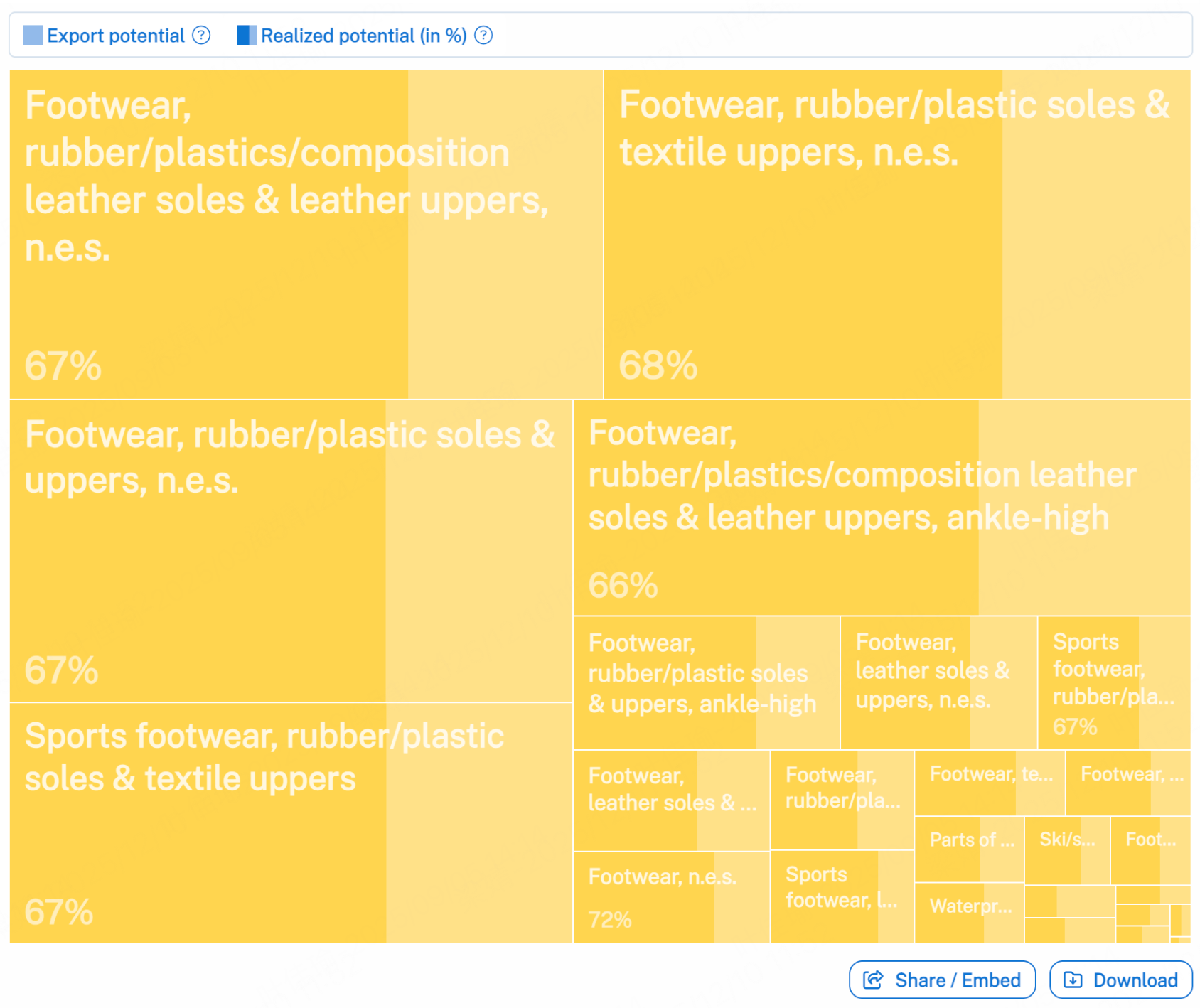1200x1008 pixels.
Task: Click the Share / Embed button
Action: pos(942,980)
